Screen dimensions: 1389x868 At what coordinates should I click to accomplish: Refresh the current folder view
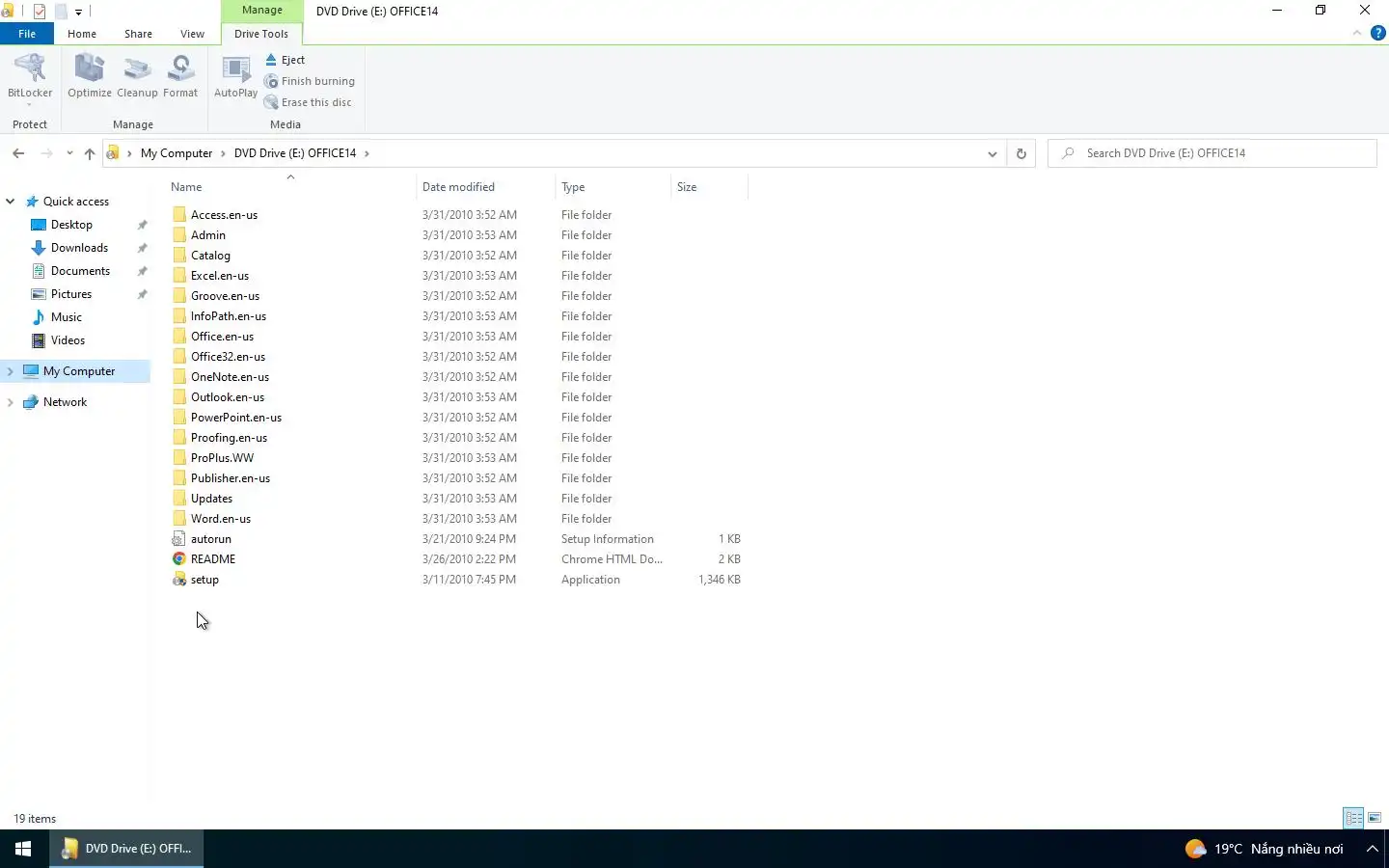tap(1021, 153)
